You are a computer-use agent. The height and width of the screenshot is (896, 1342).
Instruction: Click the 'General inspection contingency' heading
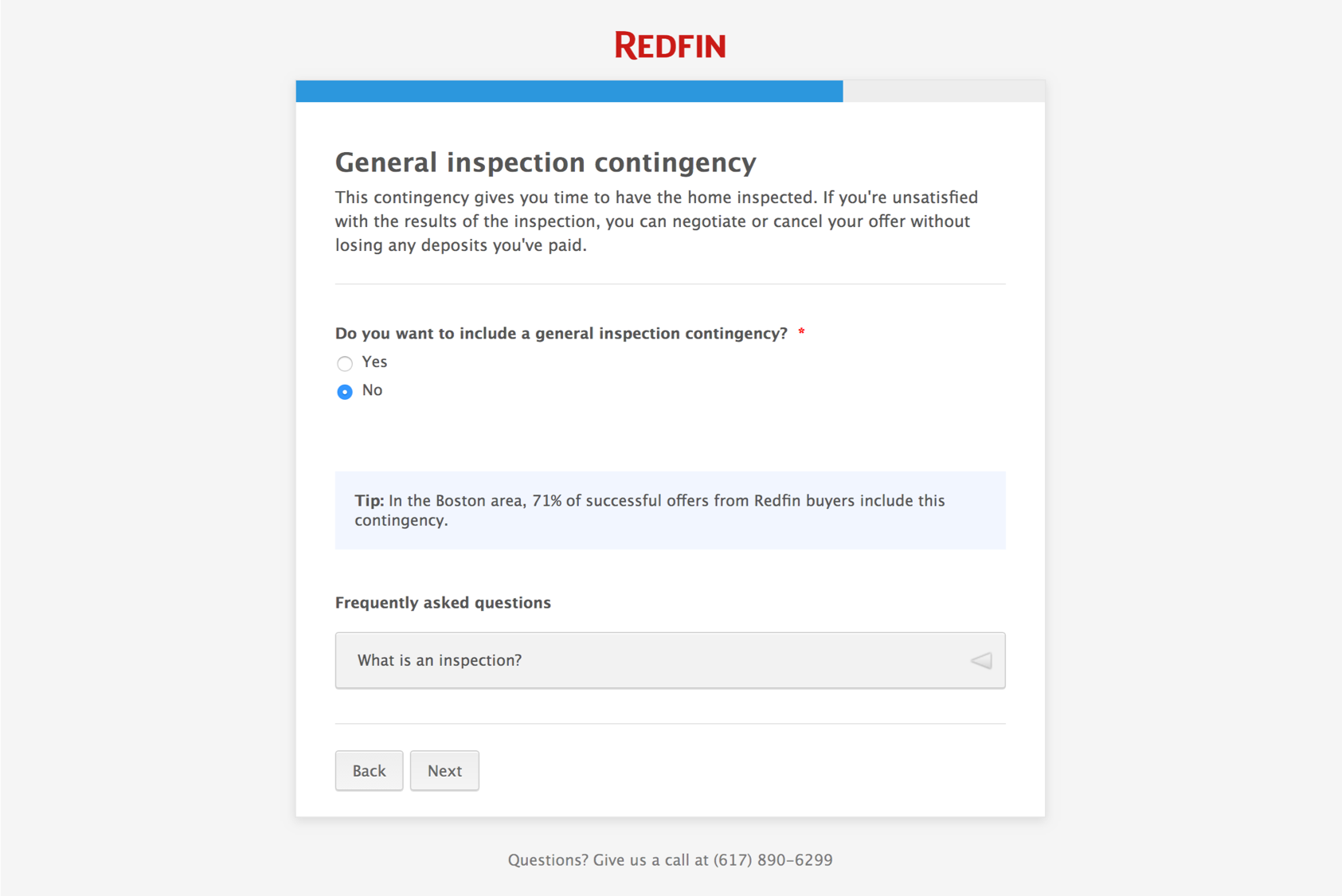(x=546, y=162)
